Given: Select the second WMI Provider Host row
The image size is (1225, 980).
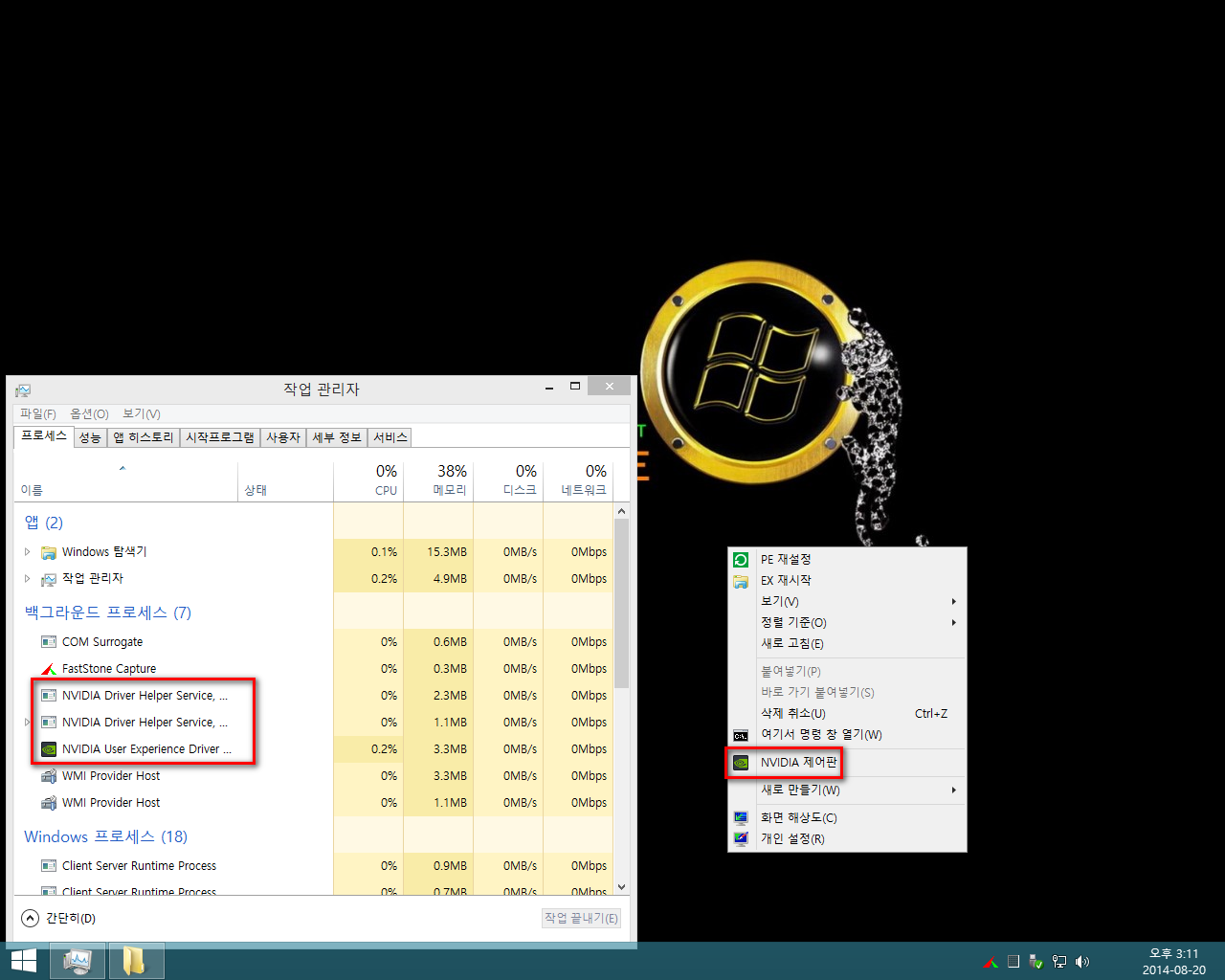Looking at the screenshot, I should coord(314,803).
